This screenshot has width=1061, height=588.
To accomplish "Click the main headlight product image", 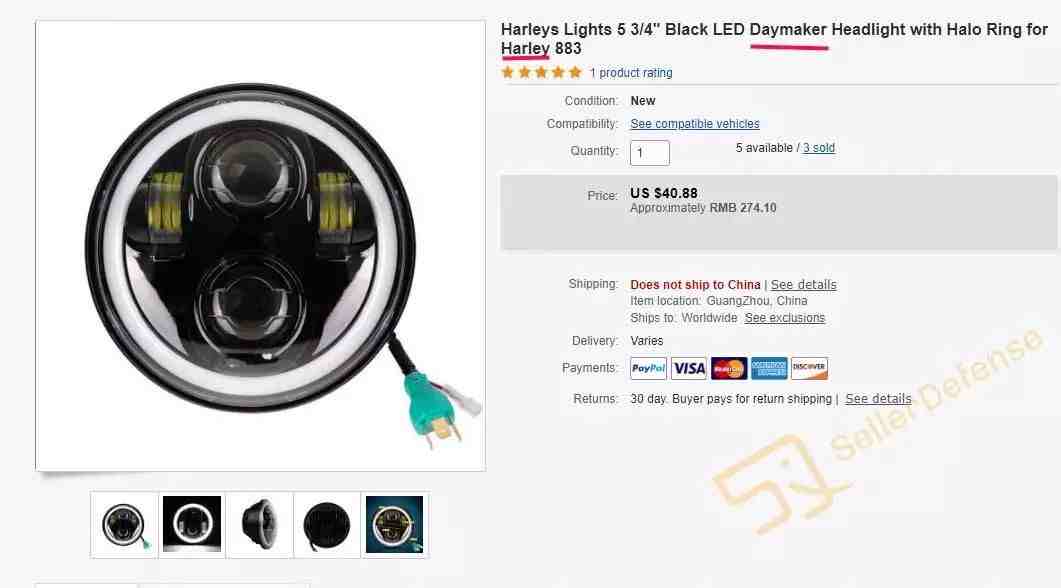I will (x=261, y=246).
